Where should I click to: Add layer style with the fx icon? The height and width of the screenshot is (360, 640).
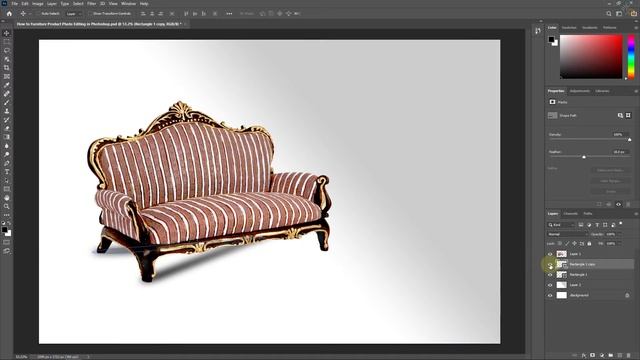pos(584,356)
